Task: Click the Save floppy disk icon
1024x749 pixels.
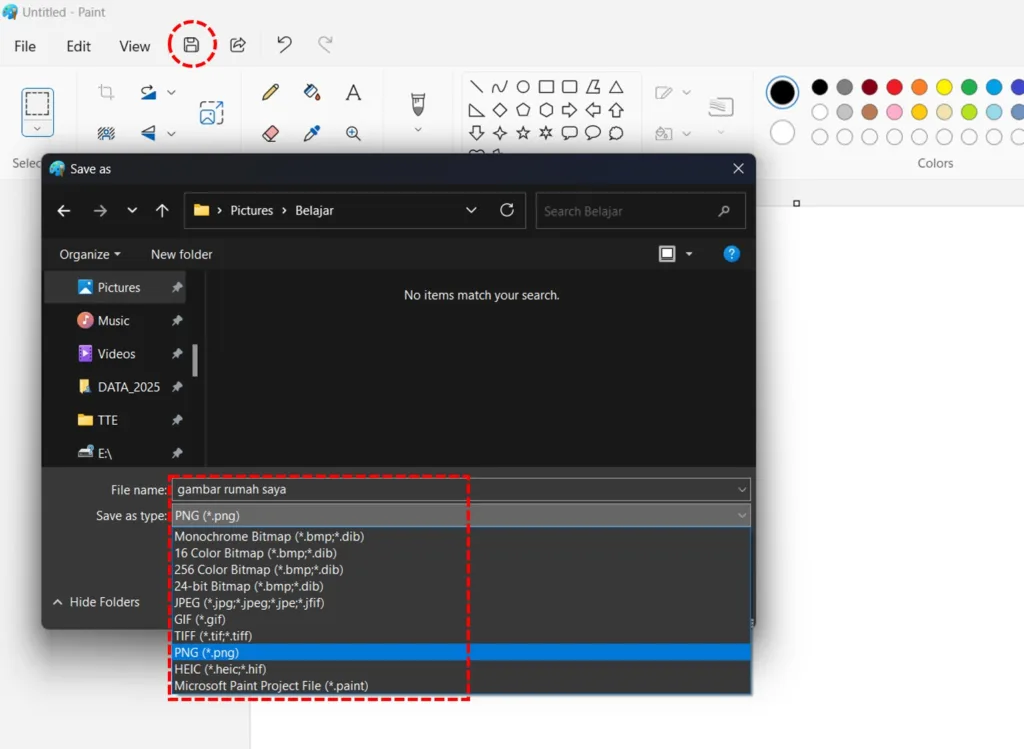Action: coord(191,45)
